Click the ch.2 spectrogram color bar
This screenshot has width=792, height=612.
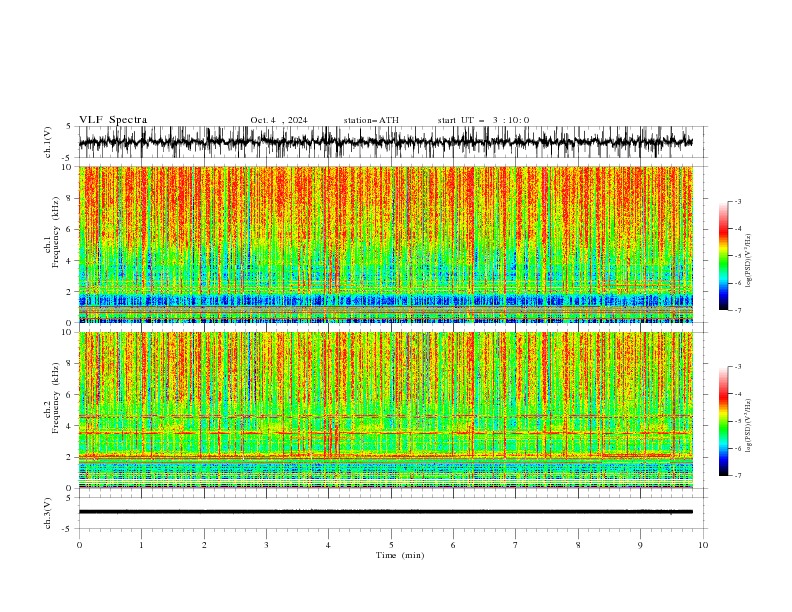pyautogui.click(x=723, y=421)
